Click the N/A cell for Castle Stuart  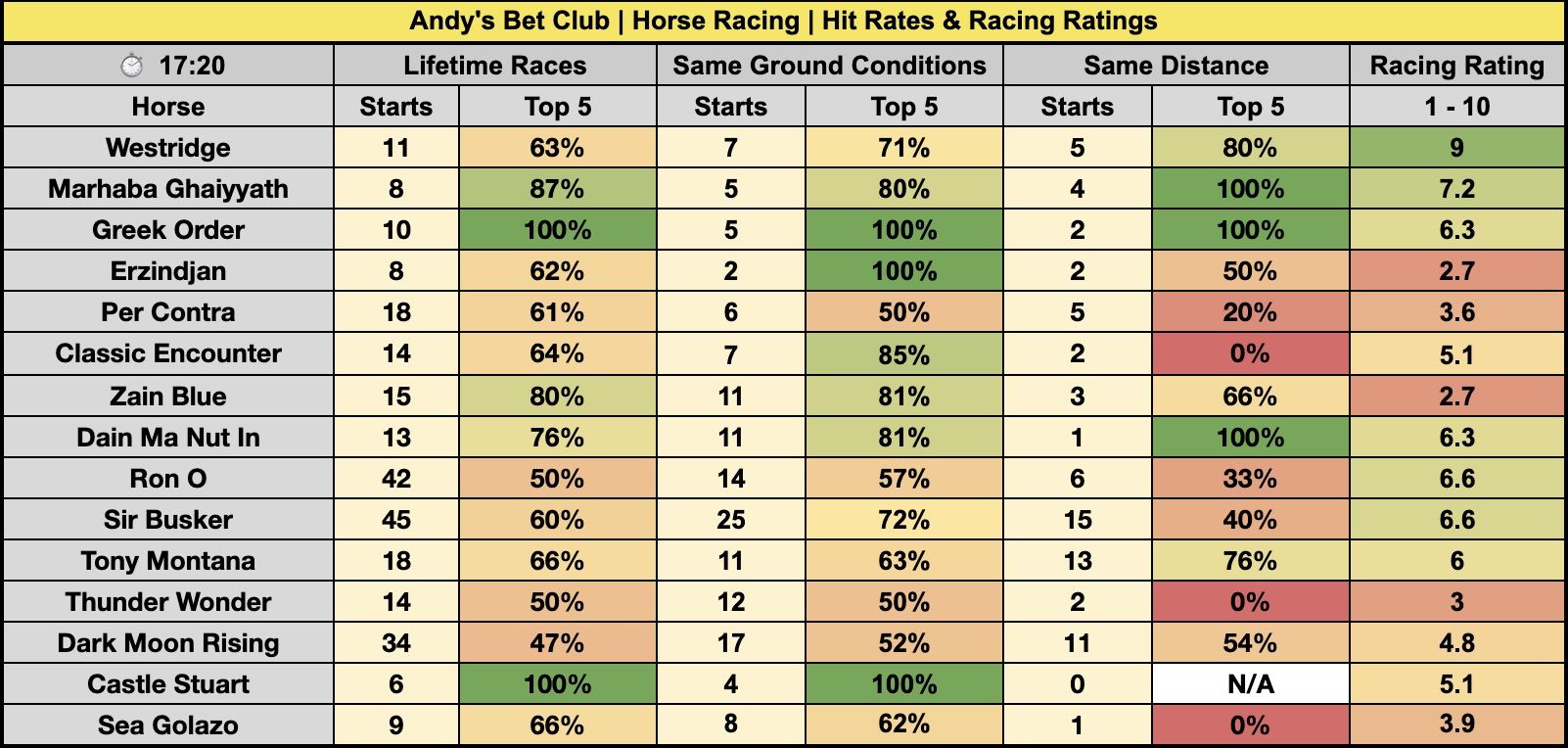click(1250, 684)
